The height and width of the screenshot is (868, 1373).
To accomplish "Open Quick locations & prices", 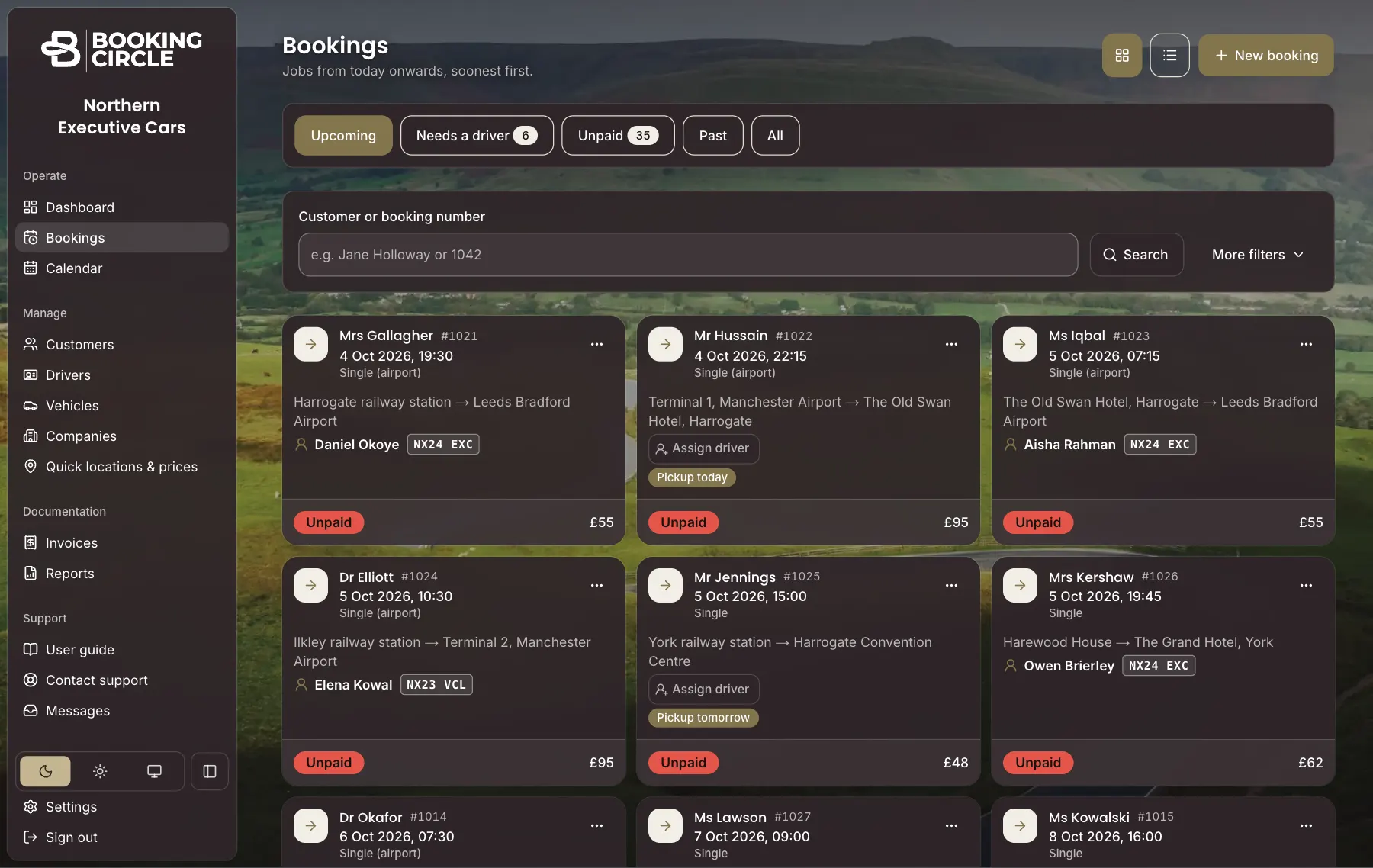I will (x=122, y=467).
